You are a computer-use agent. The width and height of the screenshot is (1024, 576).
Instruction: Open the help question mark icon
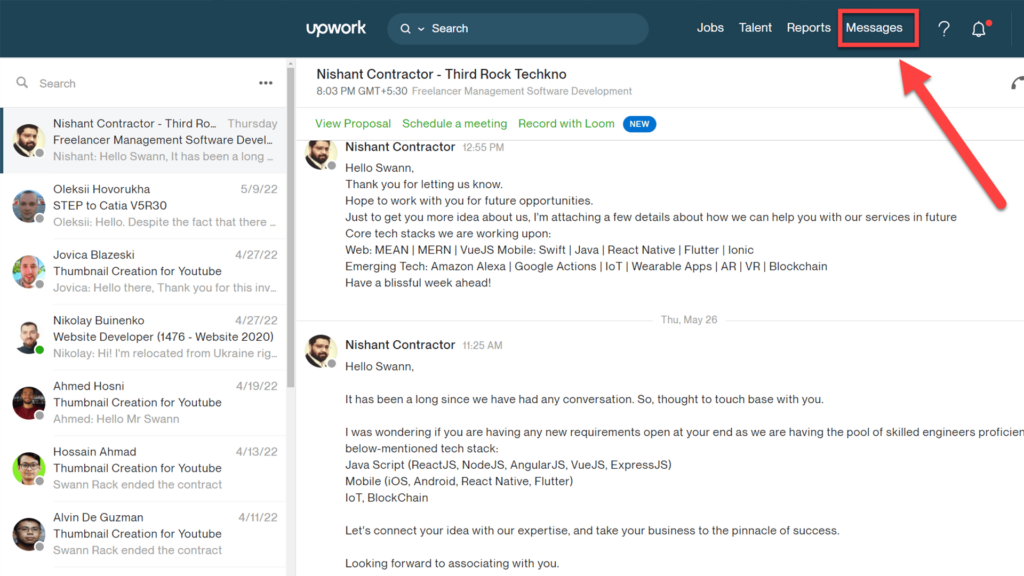[944, 29]
